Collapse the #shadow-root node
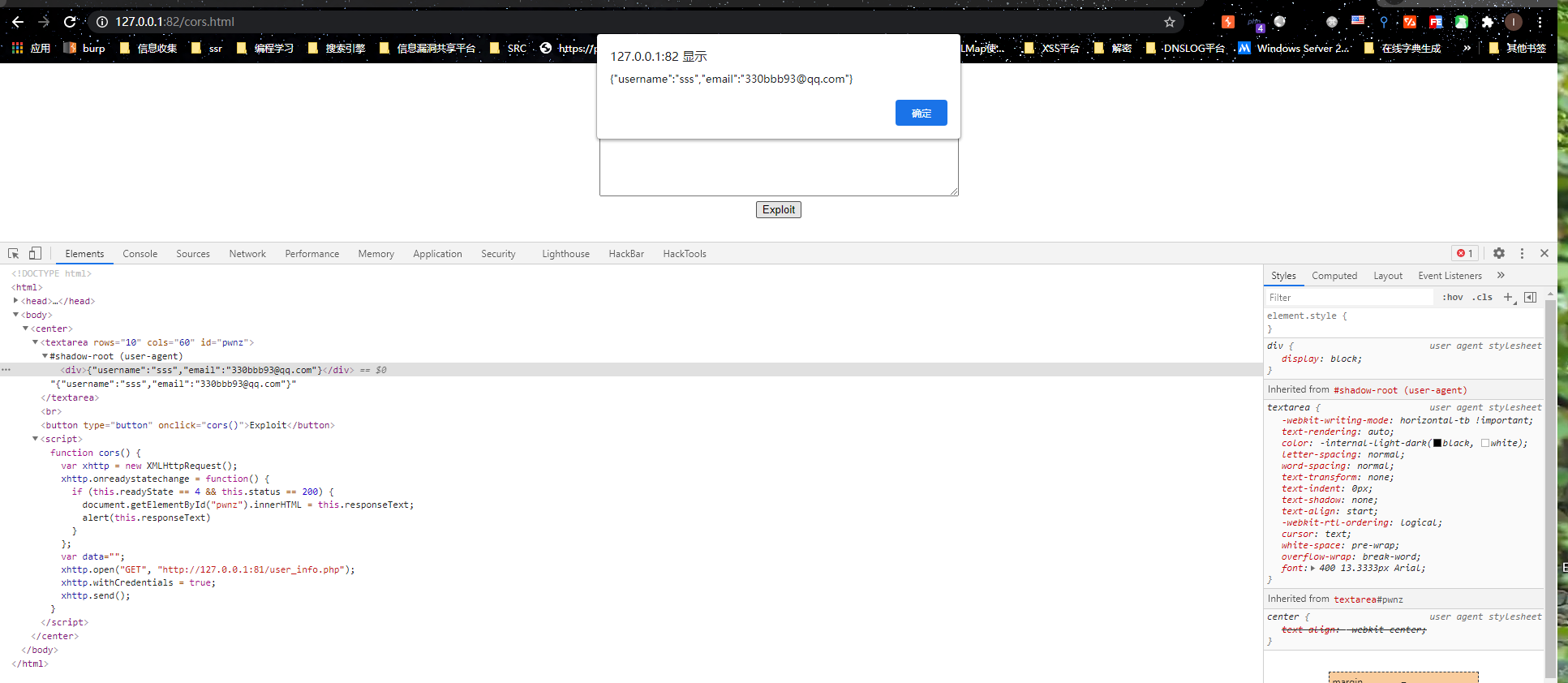Screen dimensions: 1568x683 tap(45, 356)
